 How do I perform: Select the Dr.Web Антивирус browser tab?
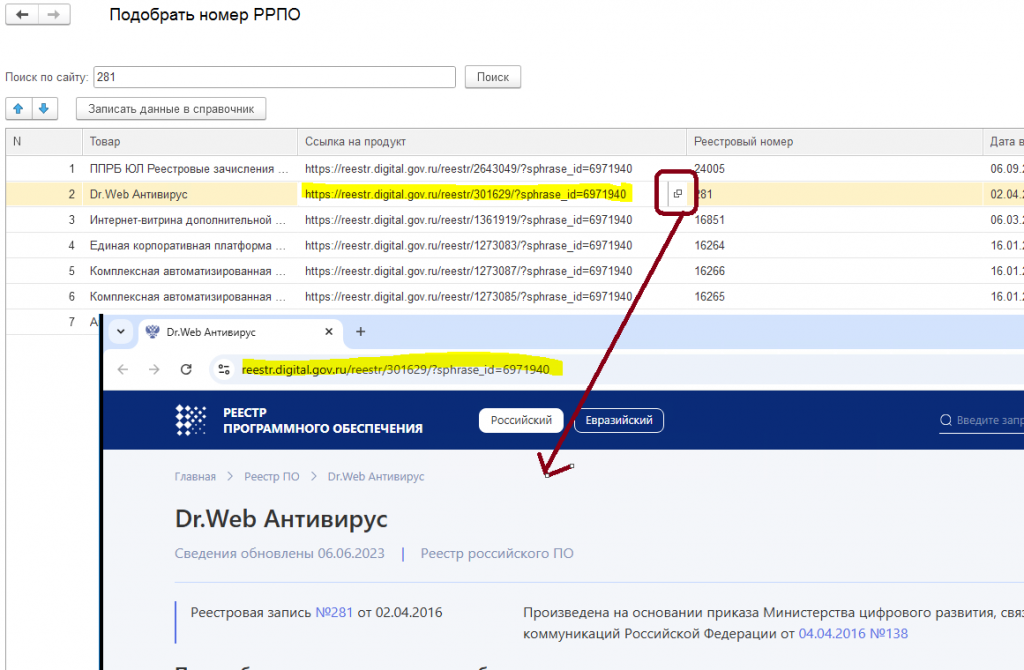pyautogui.click(x=240, y=332)
